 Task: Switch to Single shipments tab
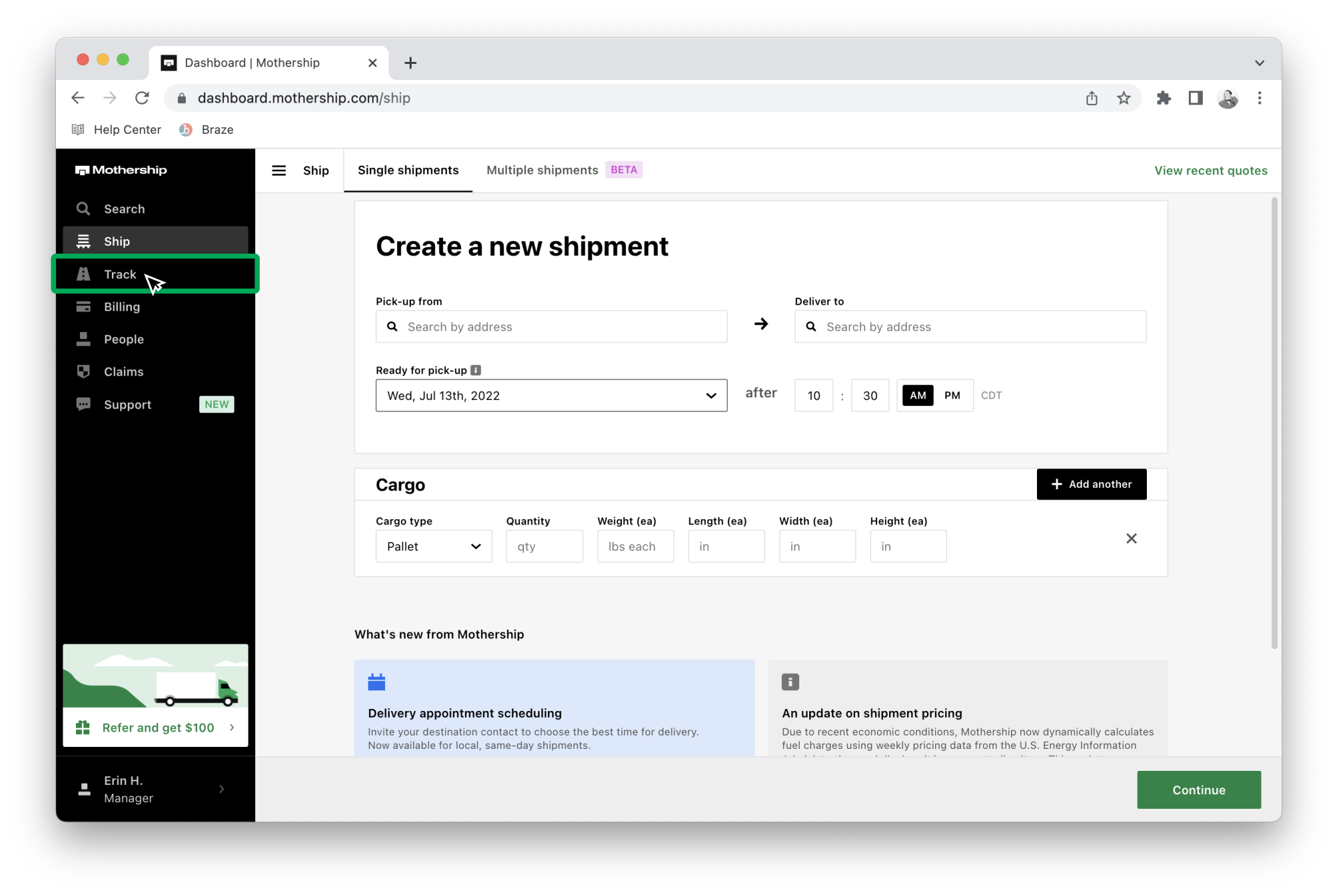(x=408, y=170)
